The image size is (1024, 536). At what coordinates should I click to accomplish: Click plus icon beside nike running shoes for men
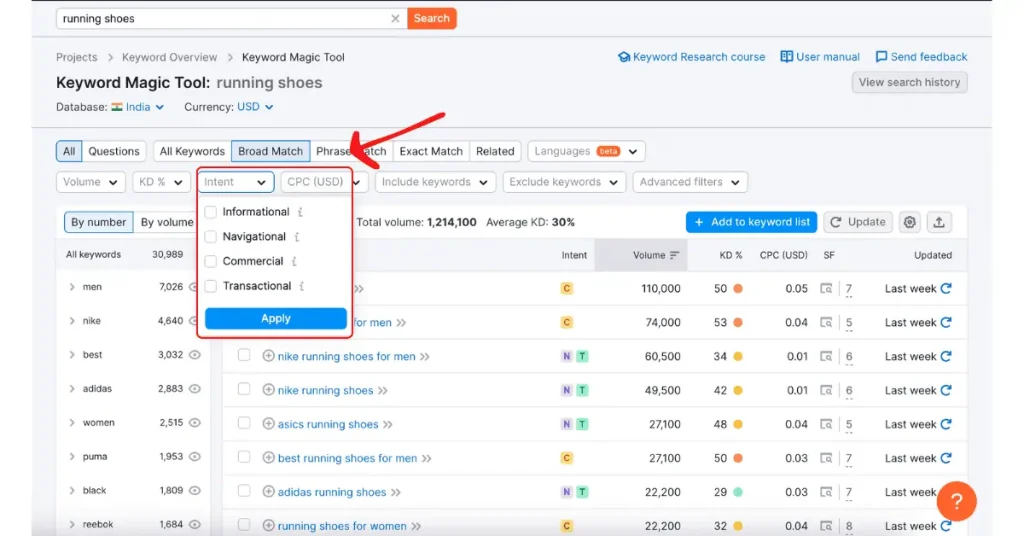268,356
